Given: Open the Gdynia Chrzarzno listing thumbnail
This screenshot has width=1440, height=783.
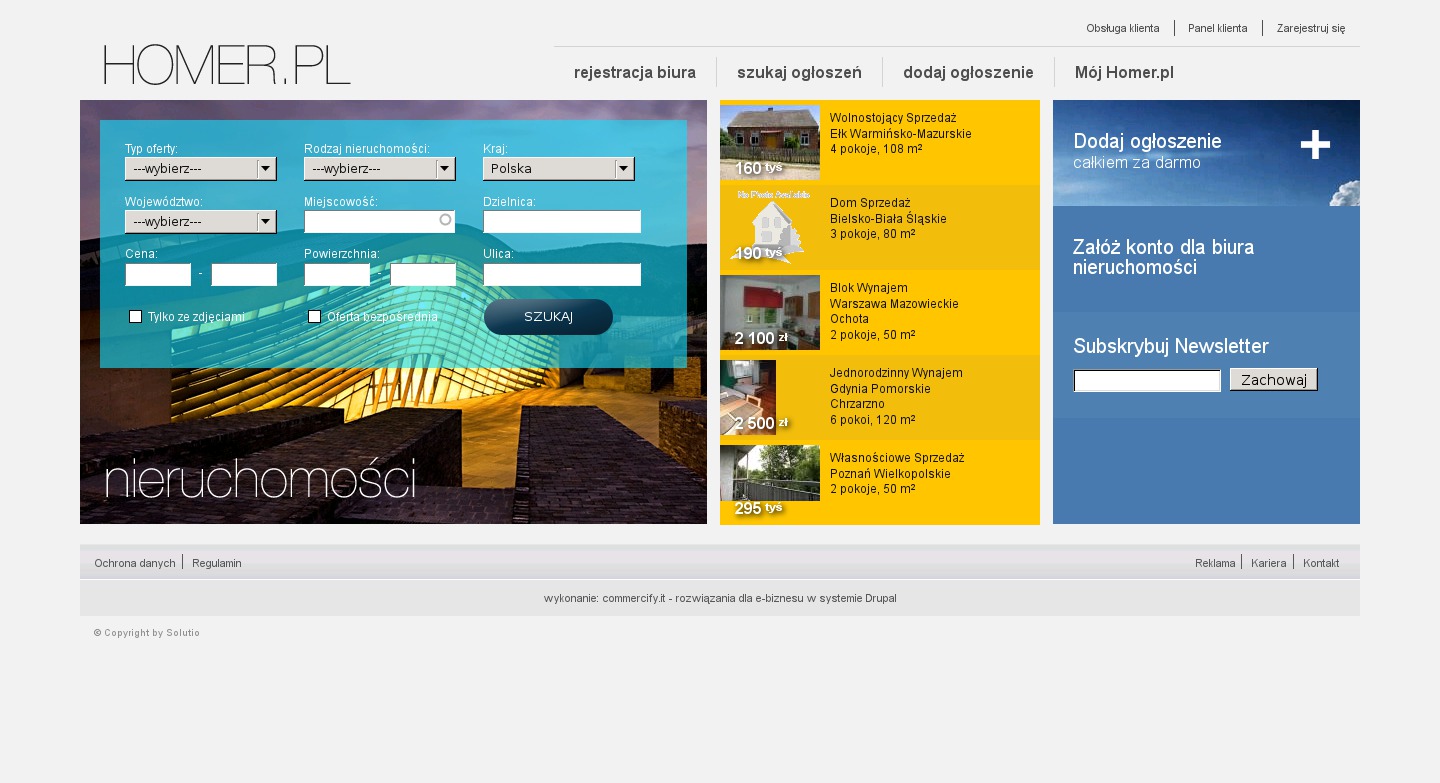Looking at the screenshot, I should click(749, 397).
